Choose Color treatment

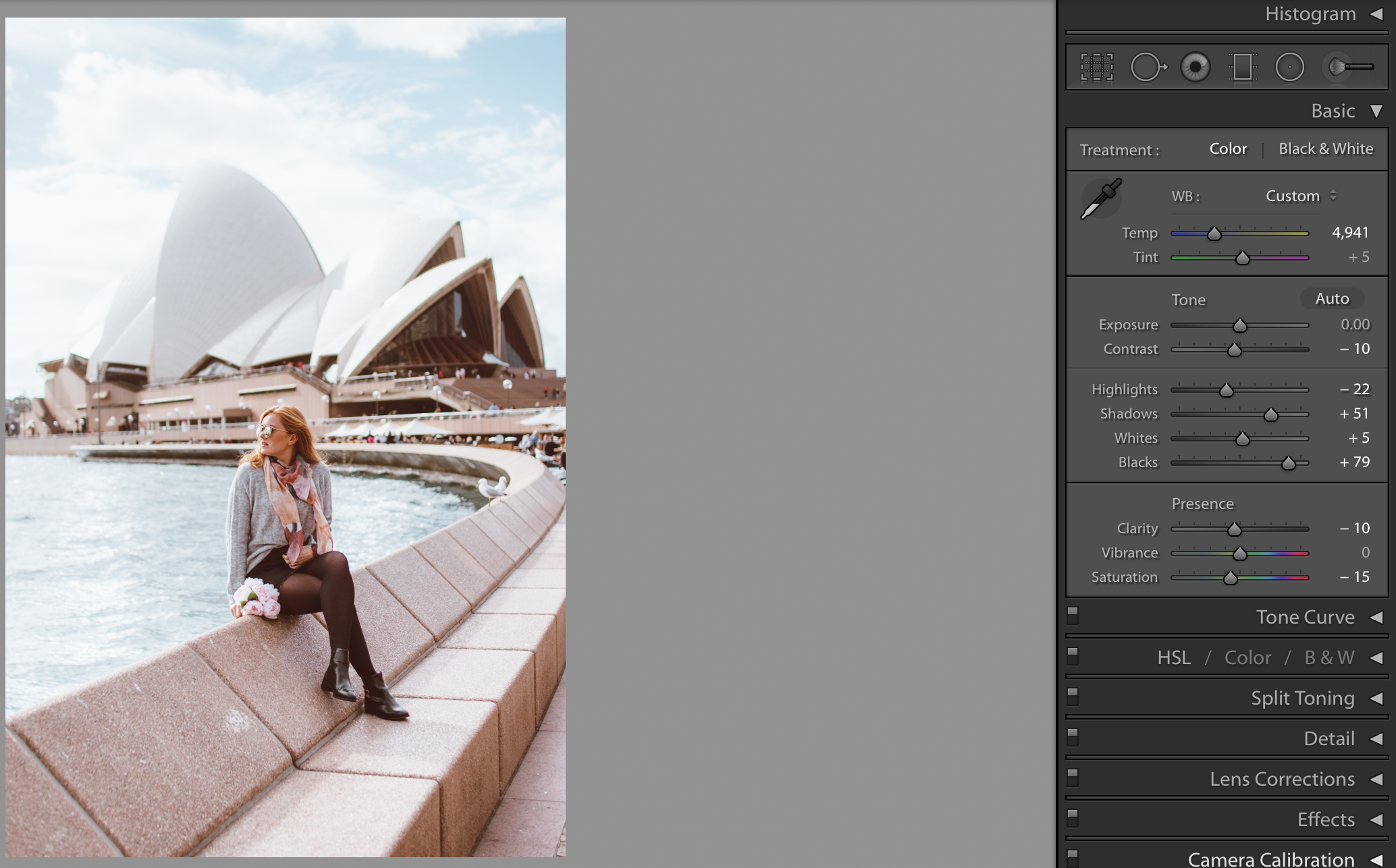pyautogui.click(x=1228, y=149)
